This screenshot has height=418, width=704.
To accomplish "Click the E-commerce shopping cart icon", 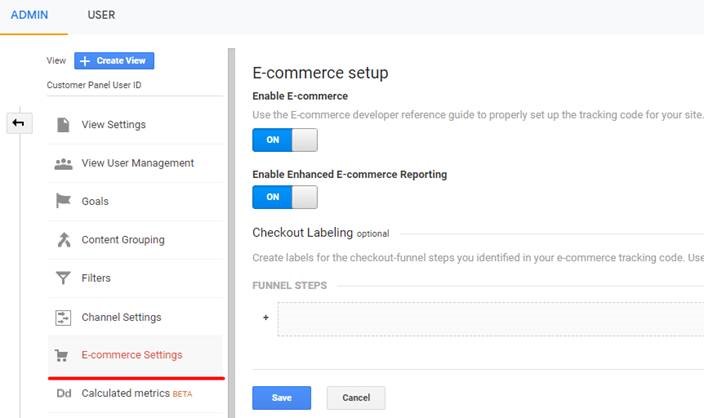I will tap(62, 356).
